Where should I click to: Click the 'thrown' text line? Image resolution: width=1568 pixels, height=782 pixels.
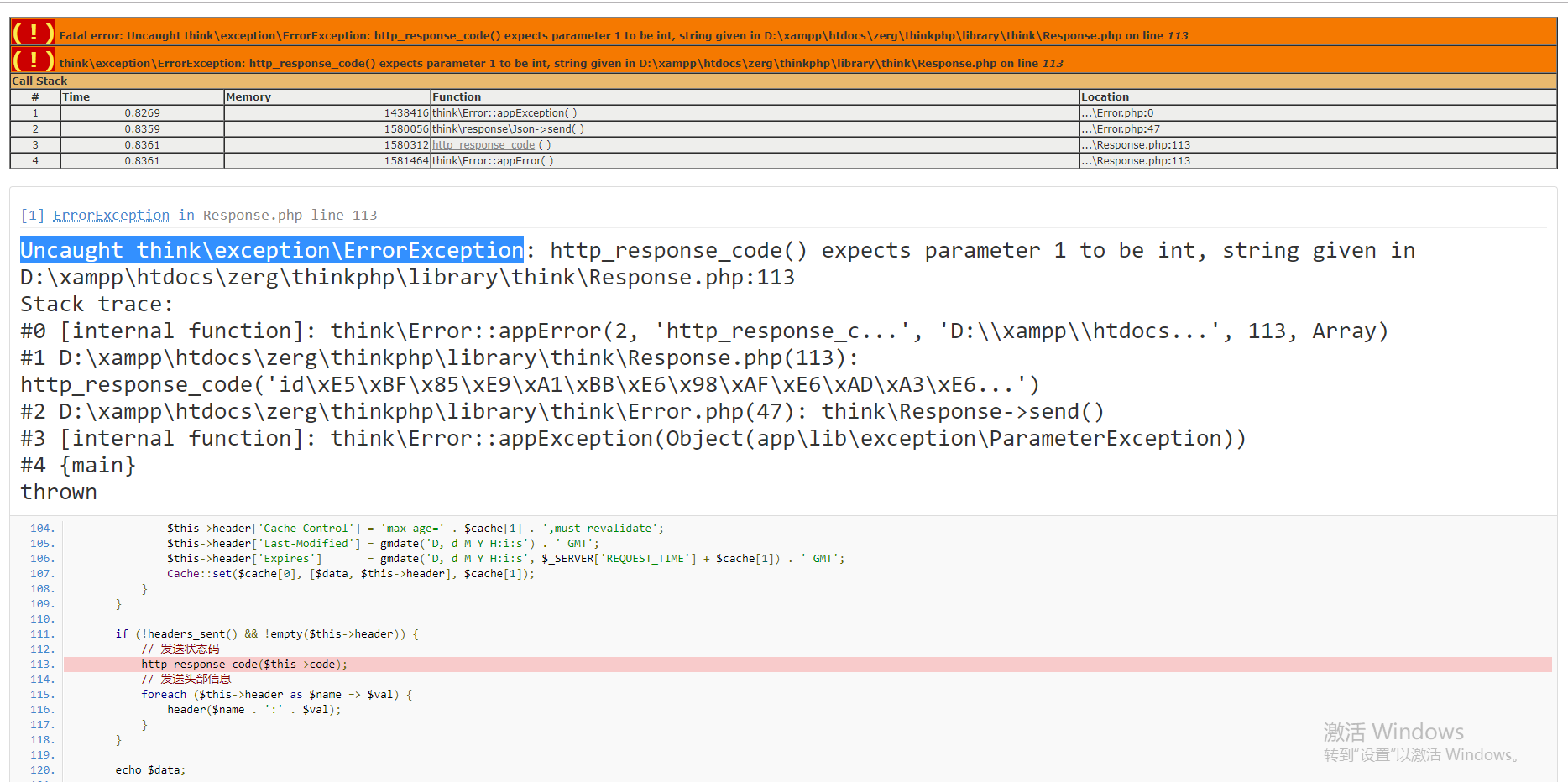pos(59,492)
